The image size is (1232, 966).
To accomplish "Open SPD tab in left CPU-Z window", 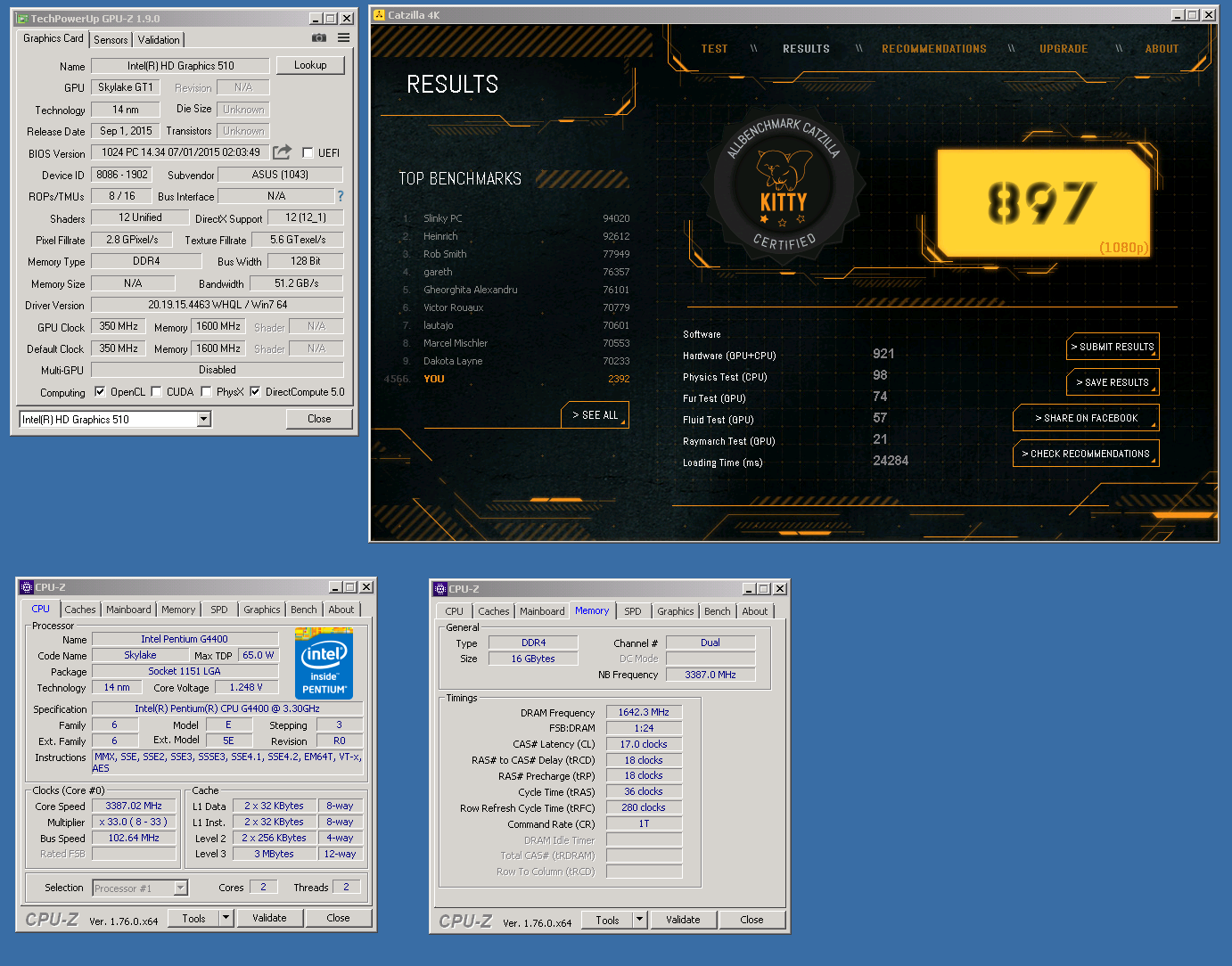I will pyautogui.click(x=219, y=610).
